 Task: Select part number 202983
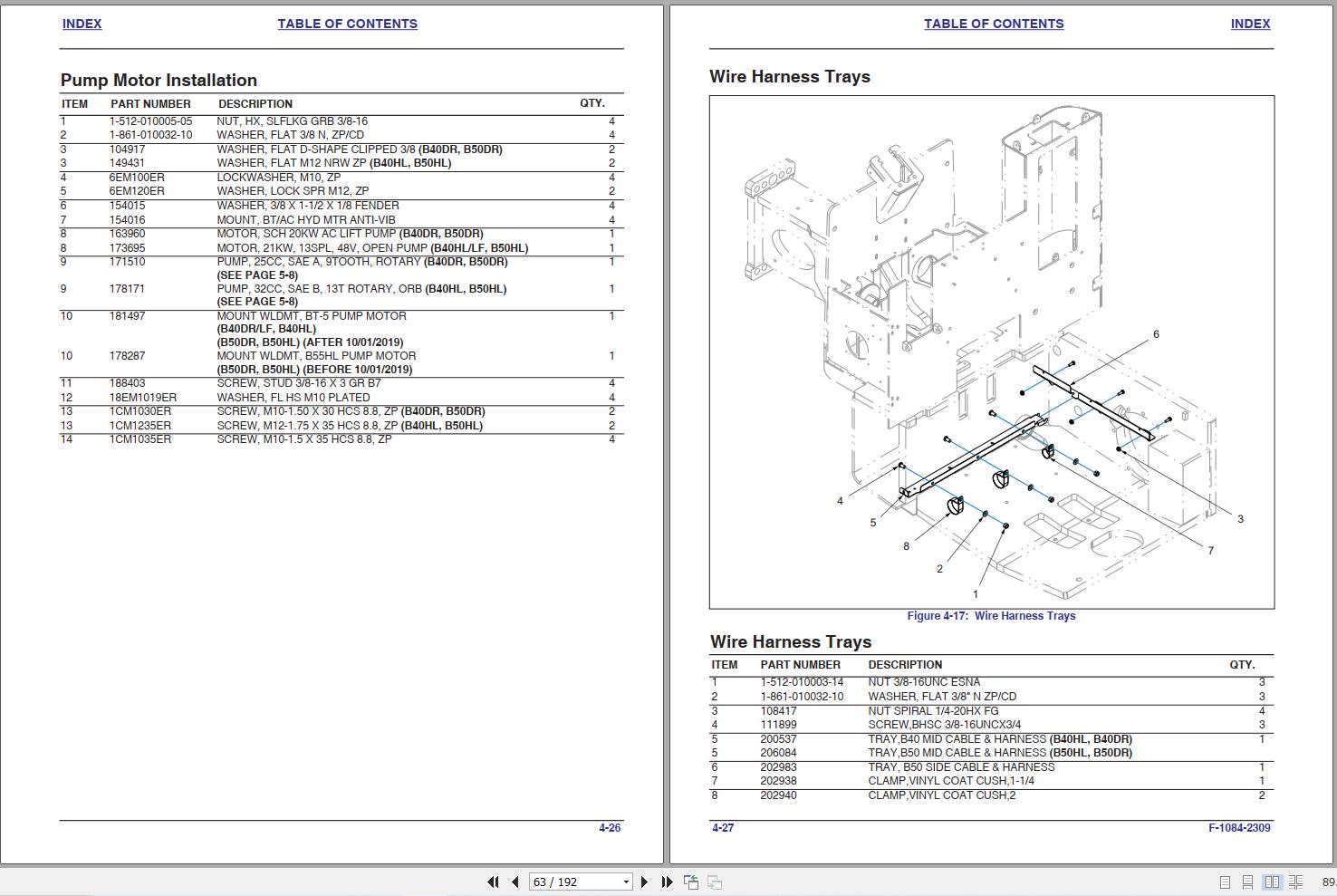pos(778,767)
